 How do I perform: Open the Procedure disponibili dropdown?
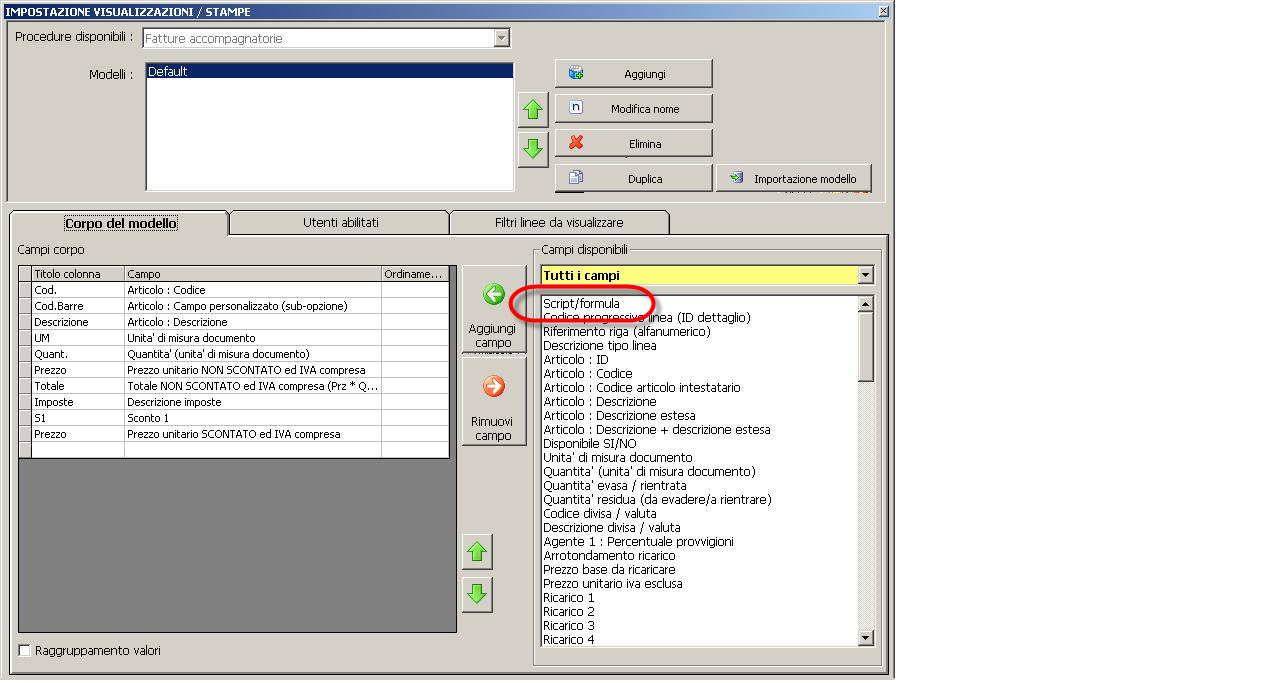point(502,38)
